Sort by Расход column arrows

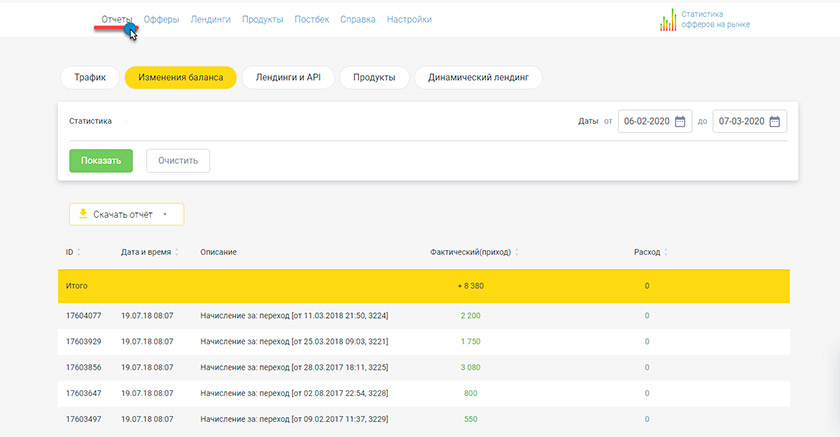pos(666,252)
